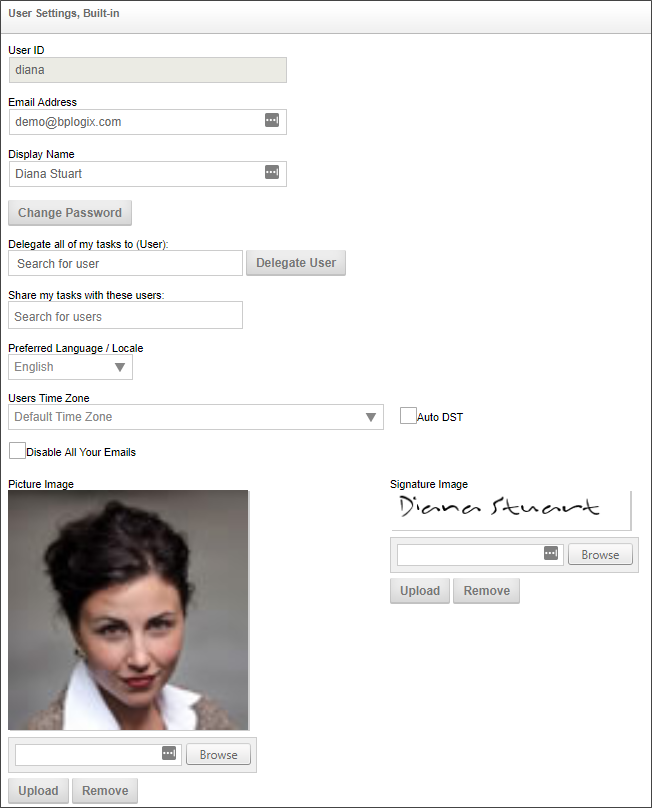
Task: Enable the Auto DST checkbox
Action: pyautogui.click(x=408, y=416)
